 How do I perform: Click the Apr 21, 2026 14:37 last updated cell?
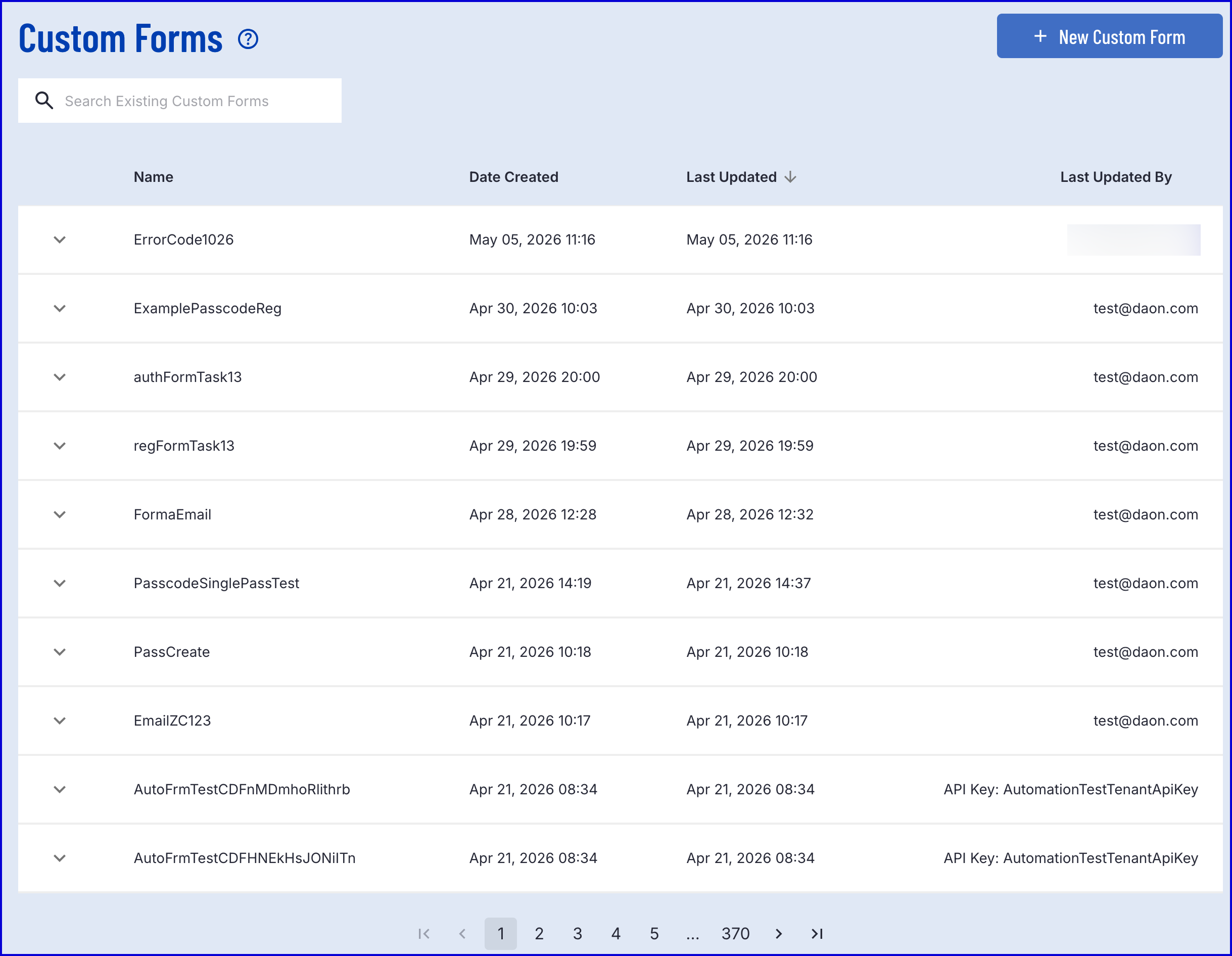coord(748,584)
